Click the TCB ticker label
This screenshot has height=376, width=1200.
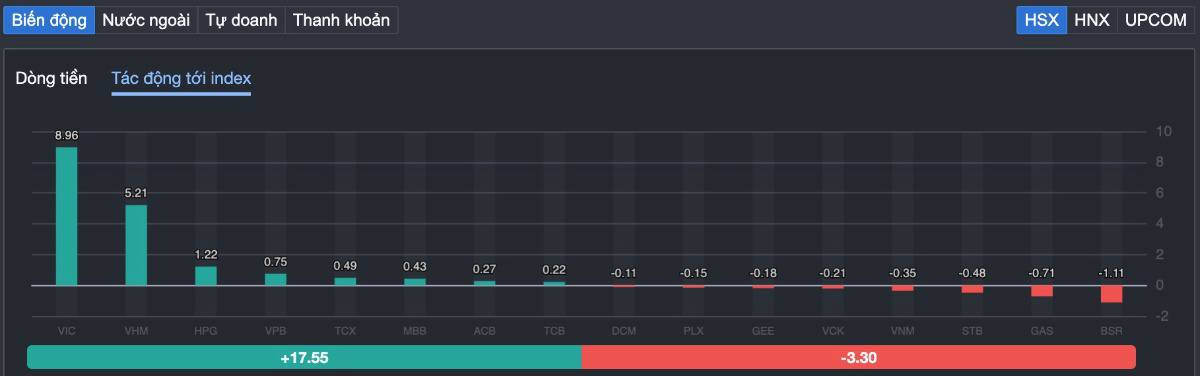pyautogui.click(x=554, y=330)
